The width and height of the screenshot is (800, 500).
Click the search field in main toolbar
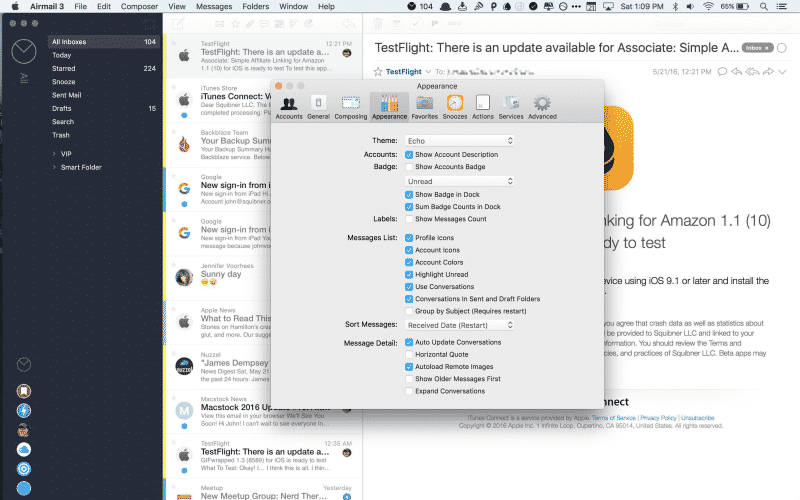coord(720,24)
